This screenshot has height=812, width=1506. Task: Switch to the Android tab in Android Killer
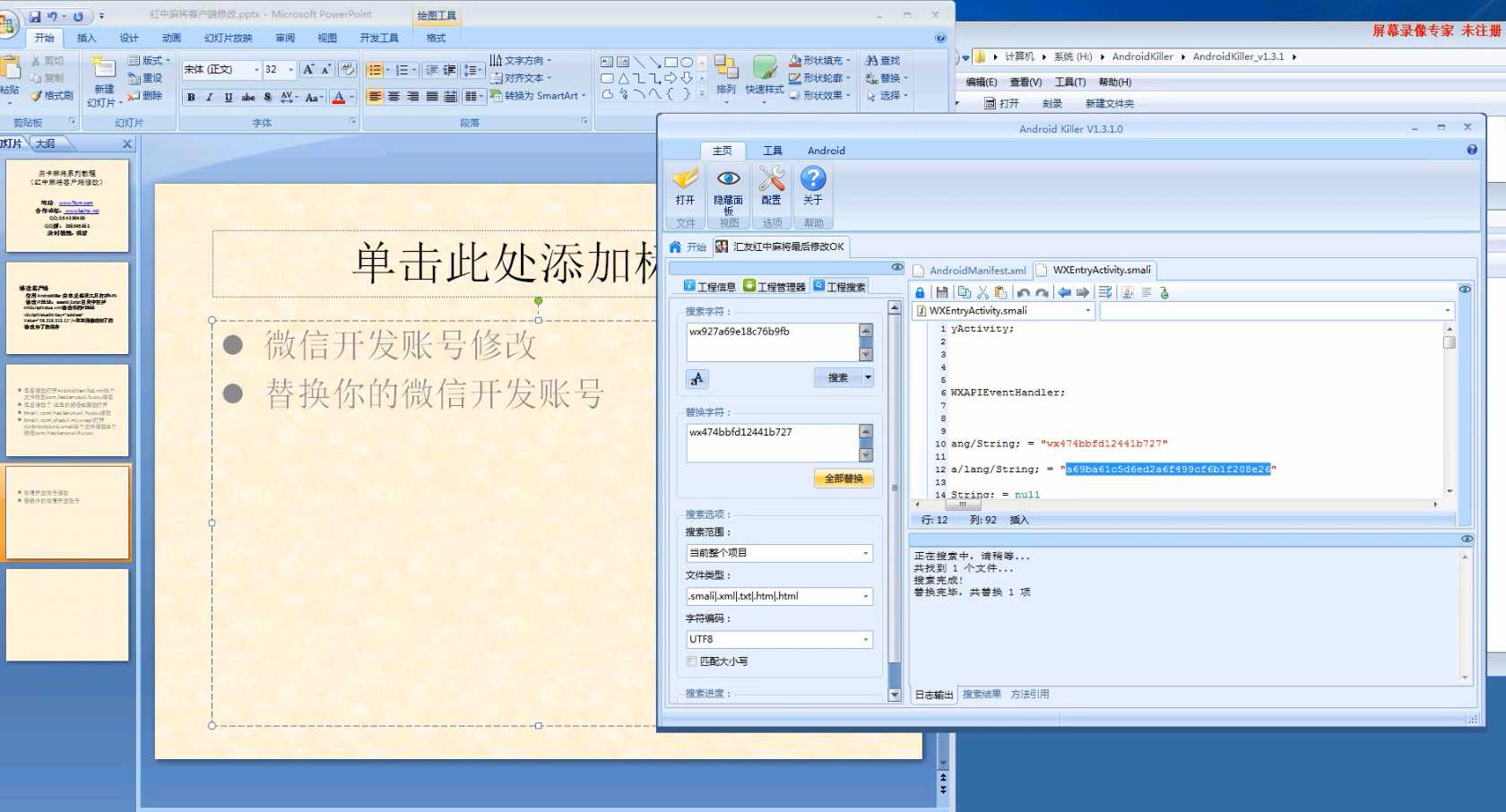point(826,151)
